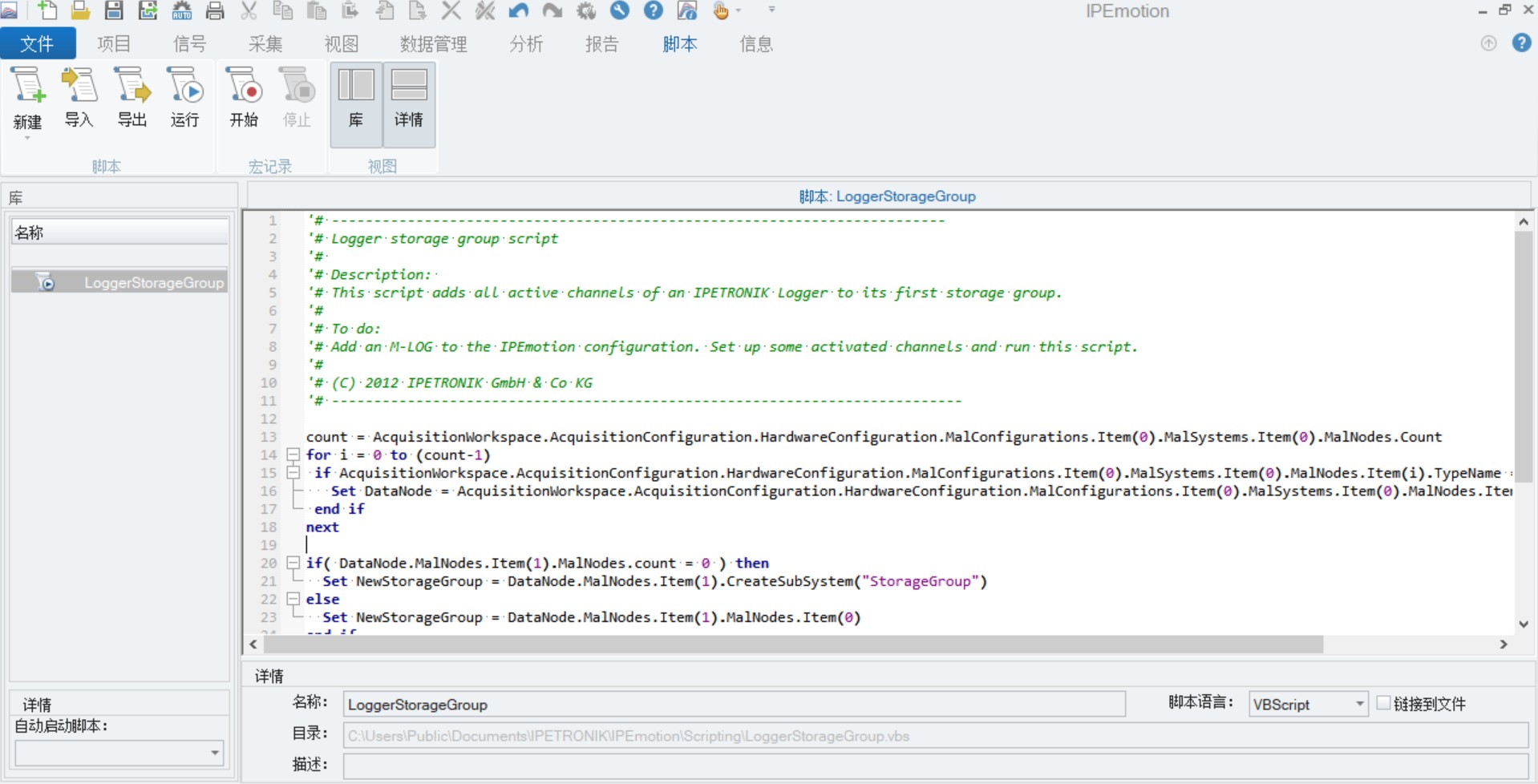
Task: Toggle the 库 library view panel
Action: click(x=356, y=105)
